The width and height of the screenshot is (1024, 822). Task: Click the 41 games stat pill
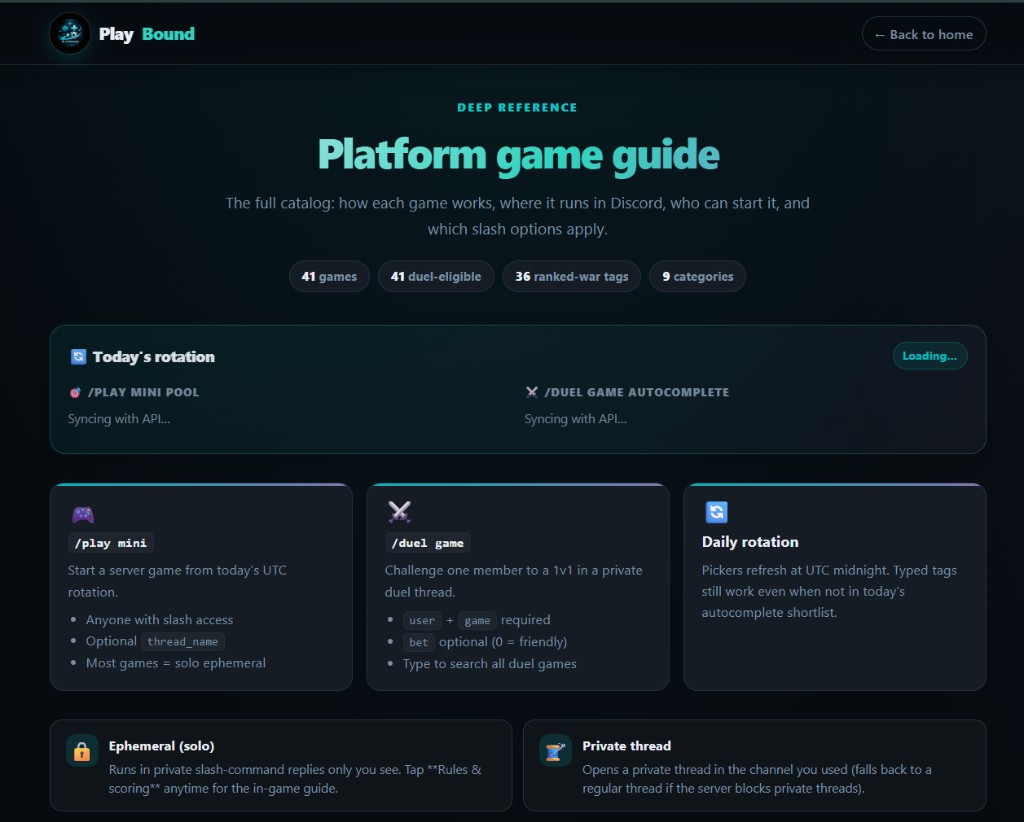click(329, 276)
